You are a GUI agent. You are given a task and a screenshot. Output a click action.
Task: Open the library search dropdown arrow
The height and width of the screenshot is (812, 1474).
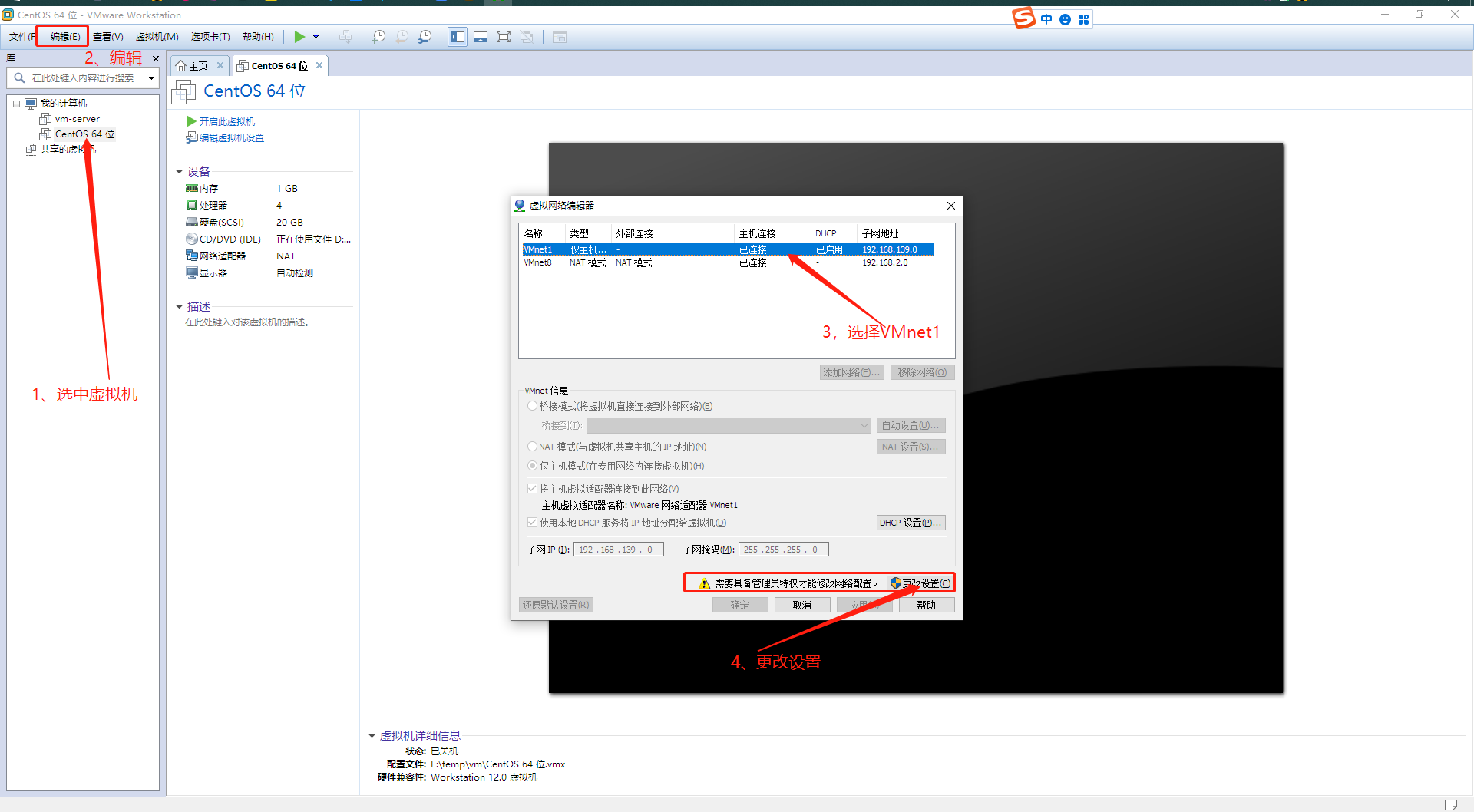tap(151, 78)
